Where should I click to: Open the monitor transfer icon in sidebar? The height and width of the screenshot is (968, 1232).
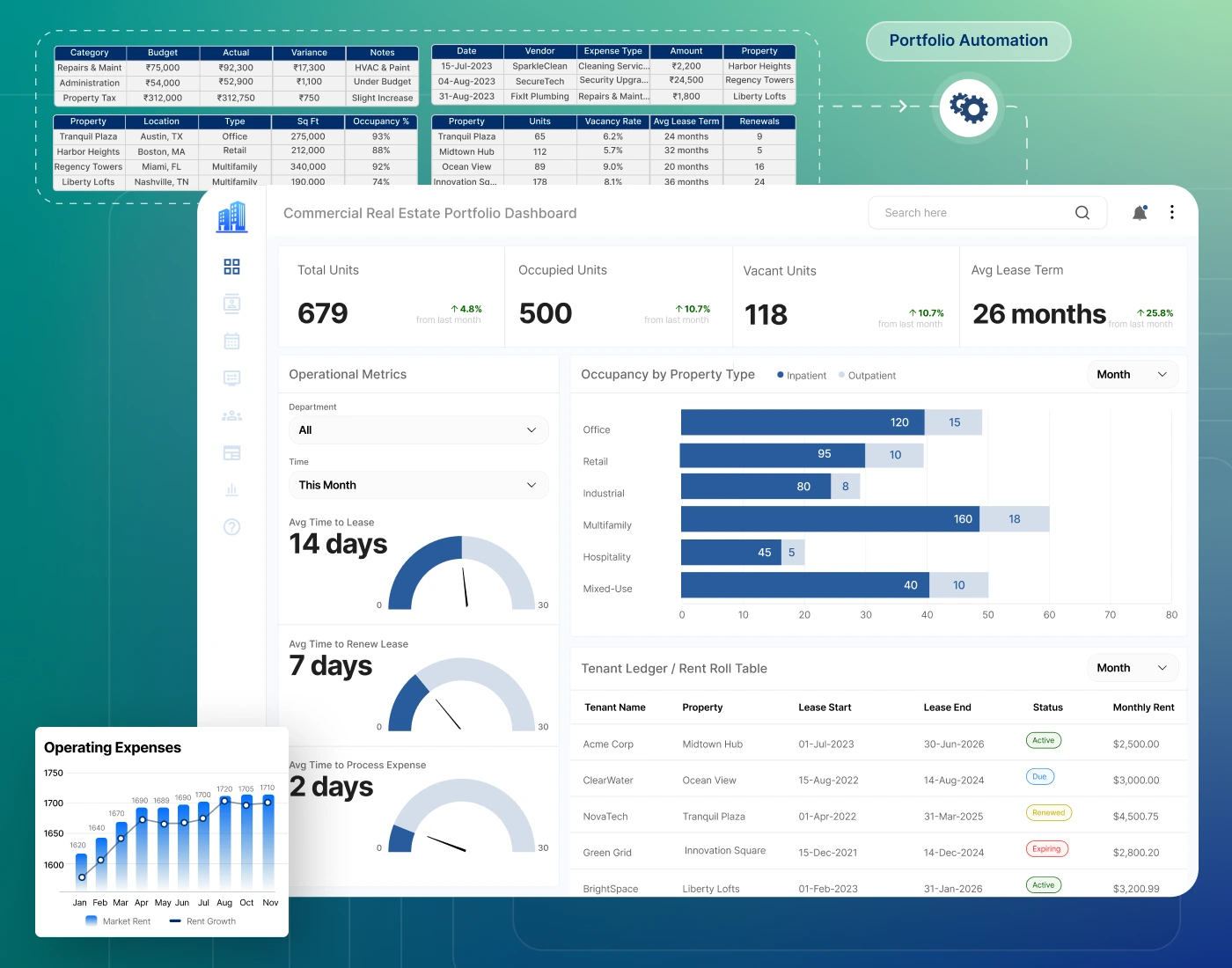[232, 378]
